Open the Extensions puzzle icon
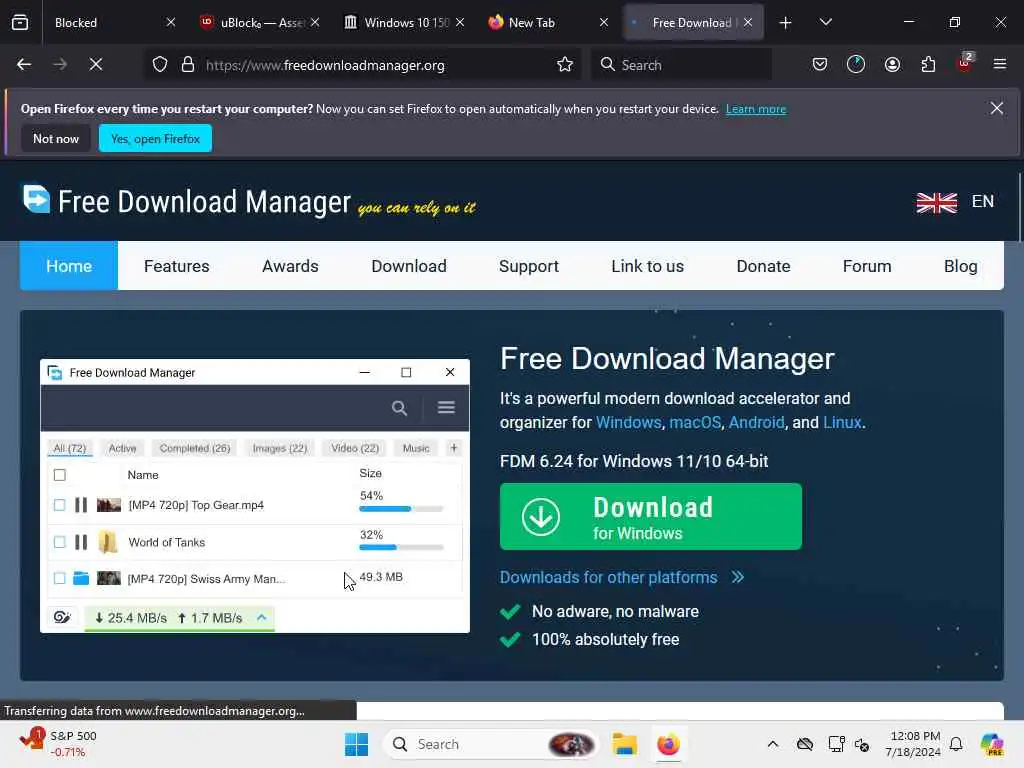The height and width of the screenshot is (768, 1024). tap(928, 65)
